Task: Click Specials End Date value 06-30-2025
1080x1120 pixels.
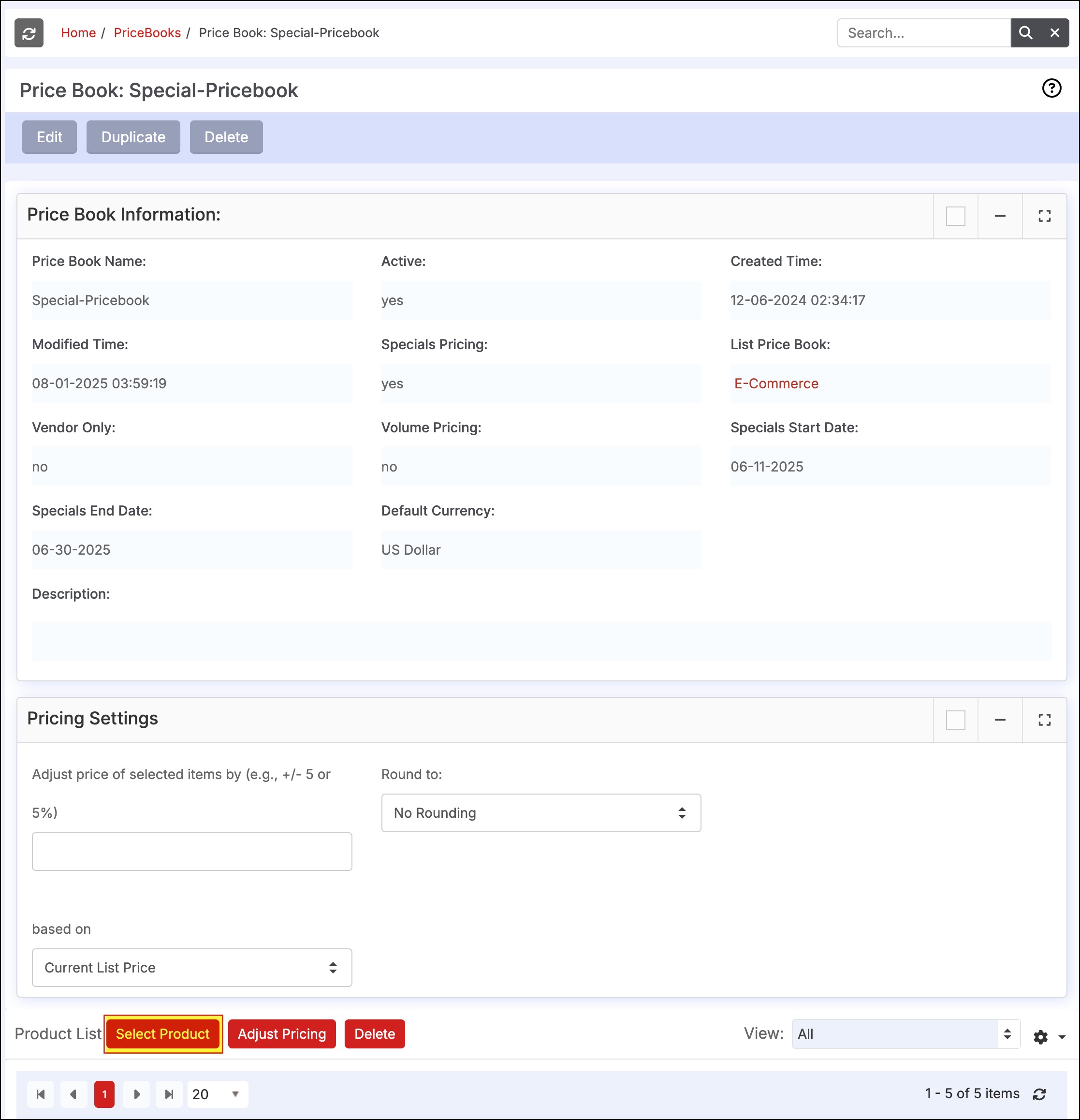Action: 72,550
